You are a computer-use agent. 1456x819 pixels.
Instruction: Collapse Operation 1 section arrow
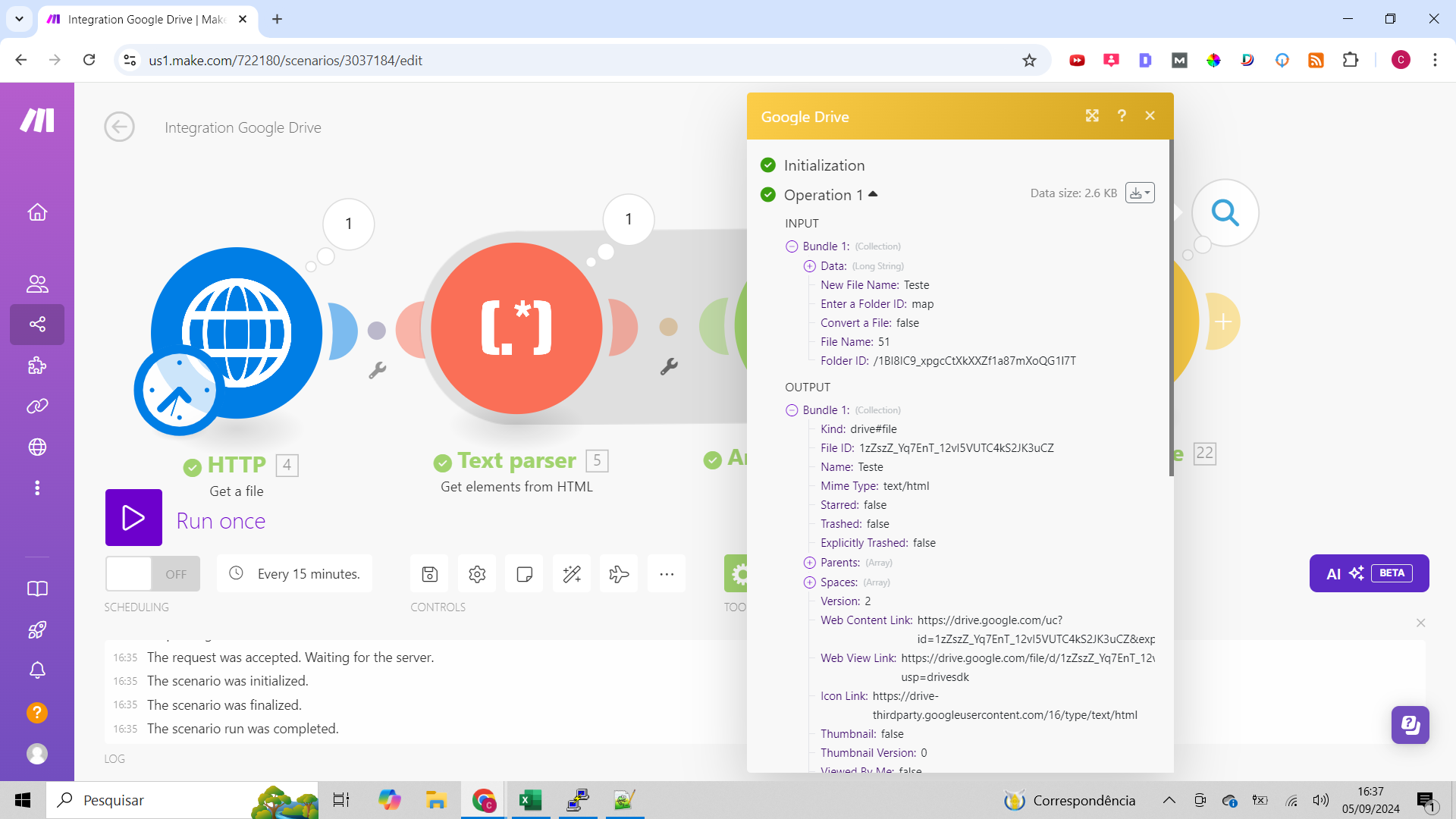coord(873,194)
